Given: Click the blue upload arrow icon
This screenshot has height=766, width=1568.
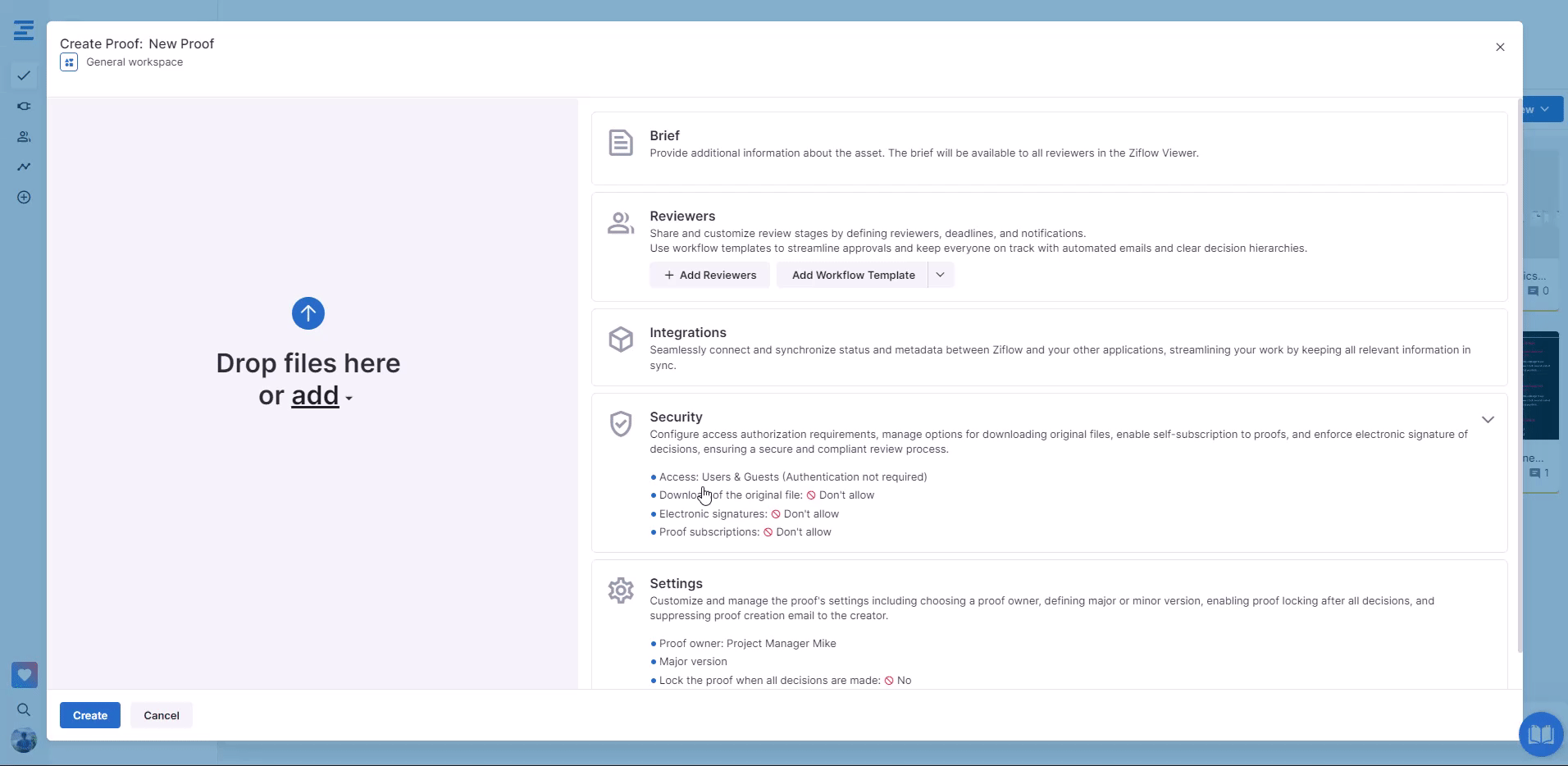Looking at the screenshot, I should click(308, 313).
